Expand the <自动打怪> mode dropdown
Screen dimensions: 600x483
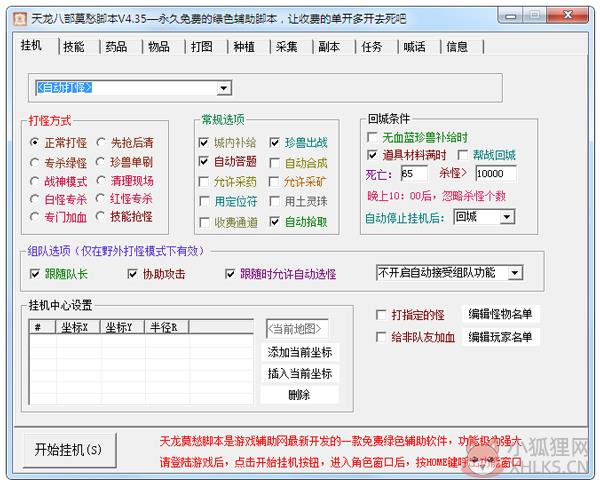[223, 88]
